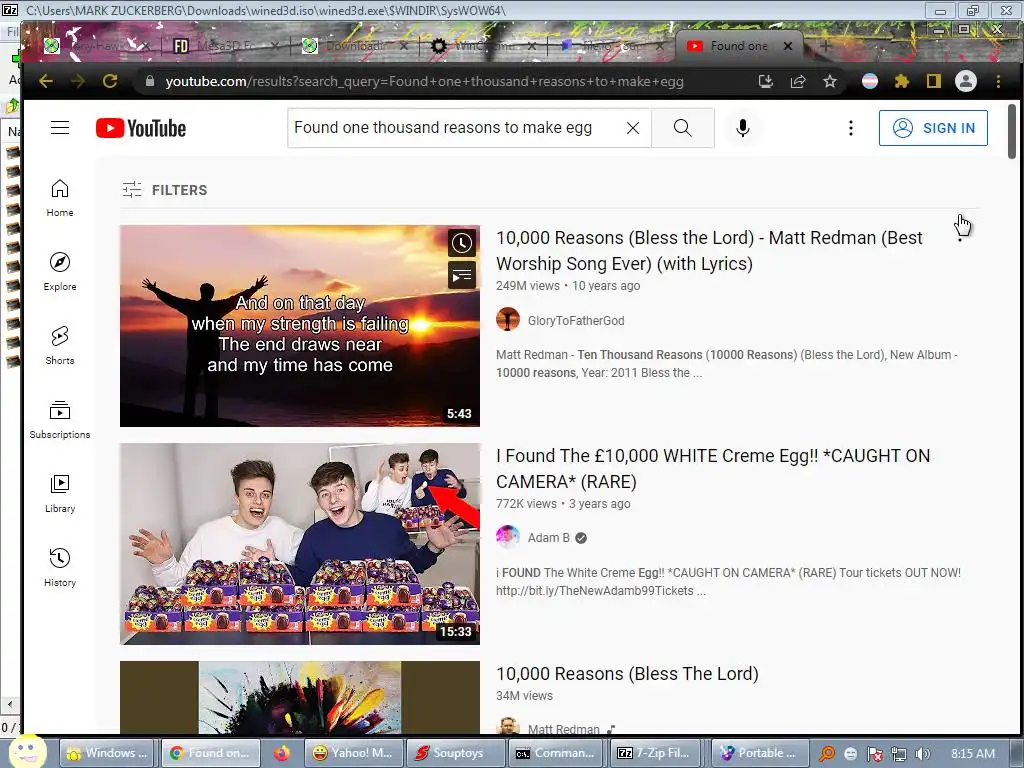Screen dimensions: 1024x768
Task: Switch to the Download browser tab
Action: pos(353,46)
